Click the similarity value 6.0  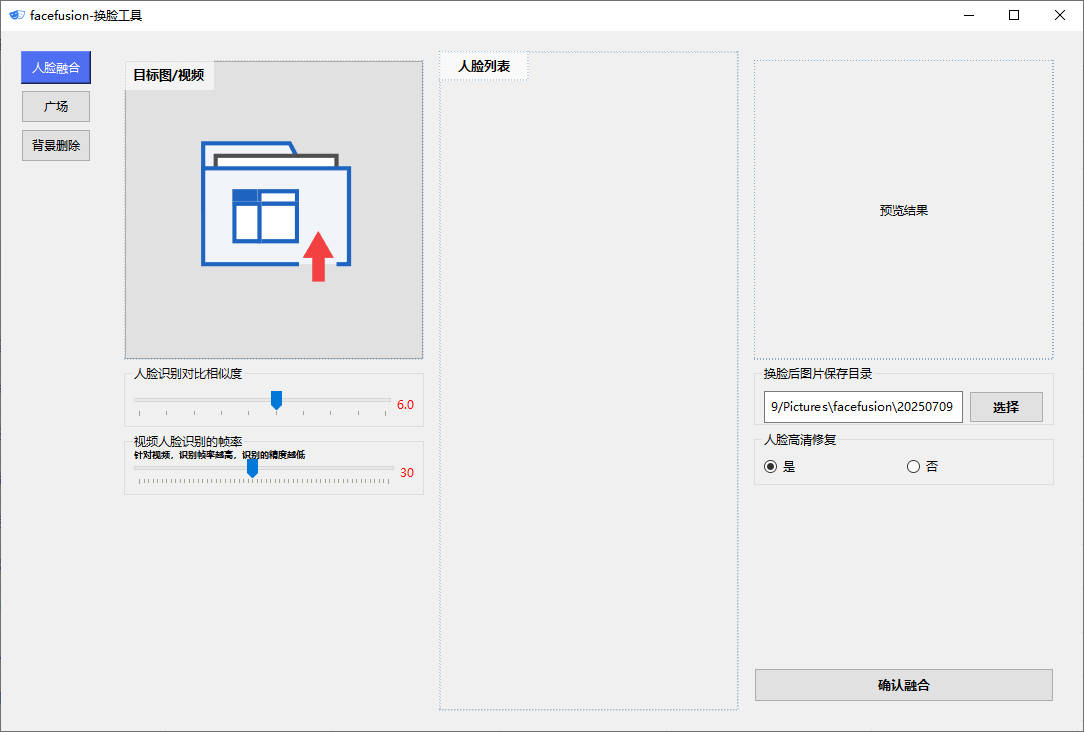405,405
